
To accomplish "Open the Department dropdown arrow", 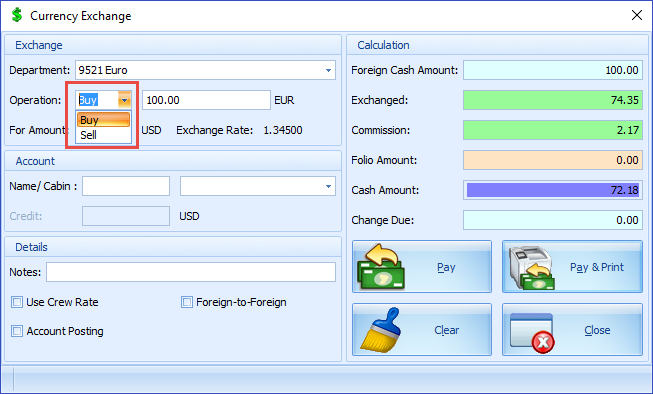I will tap(328, 70).
